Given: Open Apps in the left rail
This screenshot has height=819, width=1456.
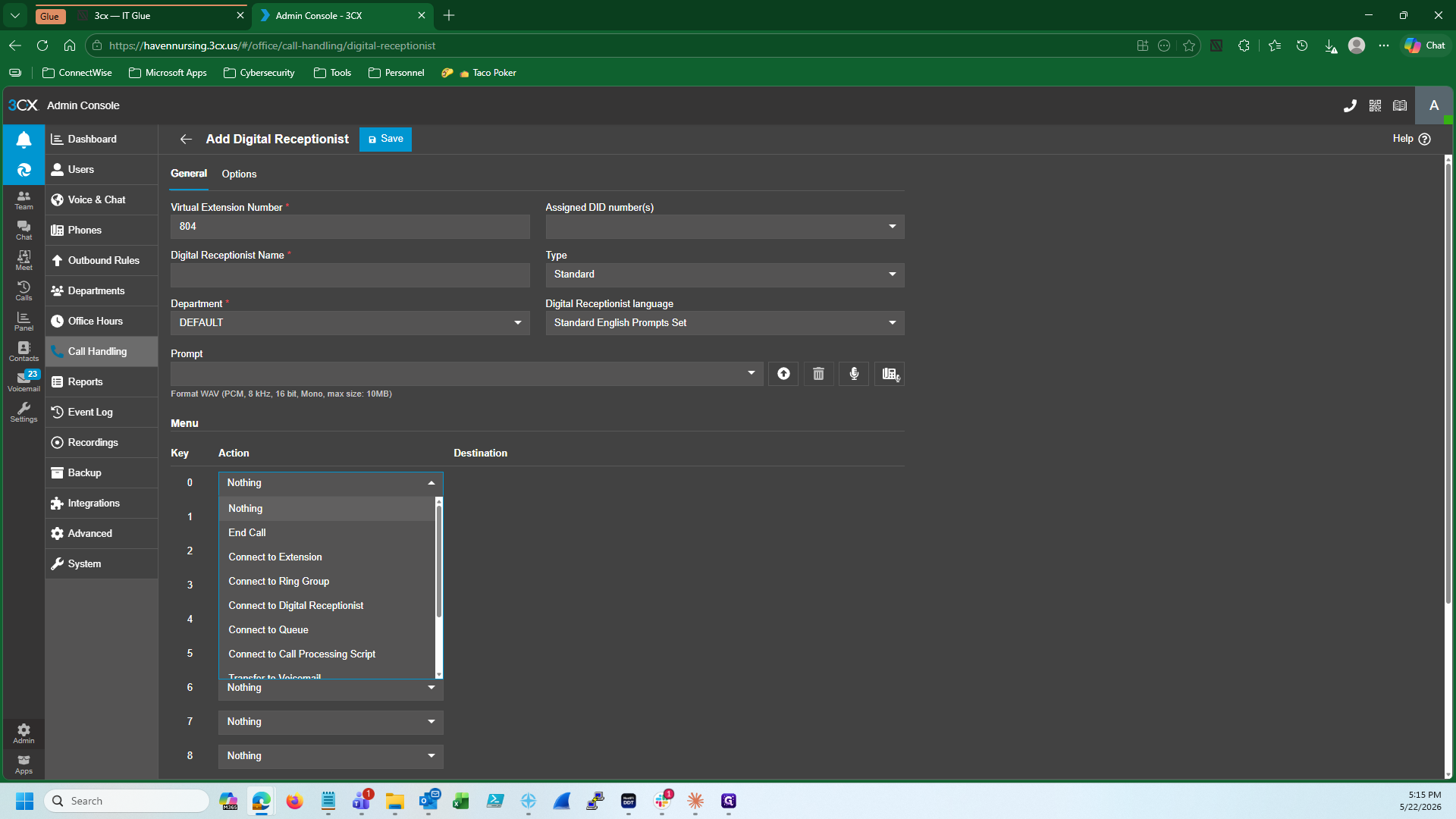Looking at the screenshot, I should tap(24, 764).
